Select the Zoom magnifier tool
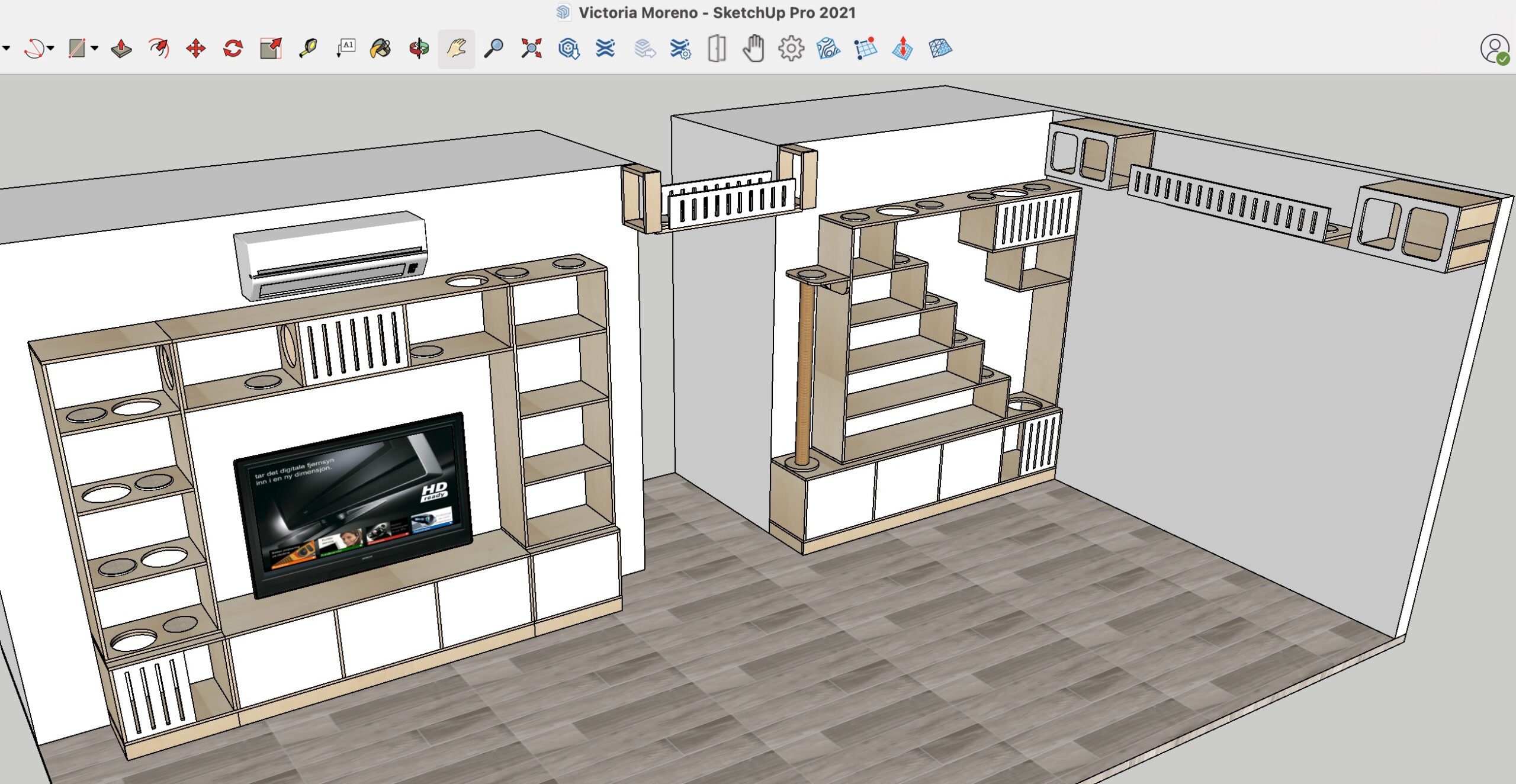Screen dimensions: 1516x784 tap(494, 49)
